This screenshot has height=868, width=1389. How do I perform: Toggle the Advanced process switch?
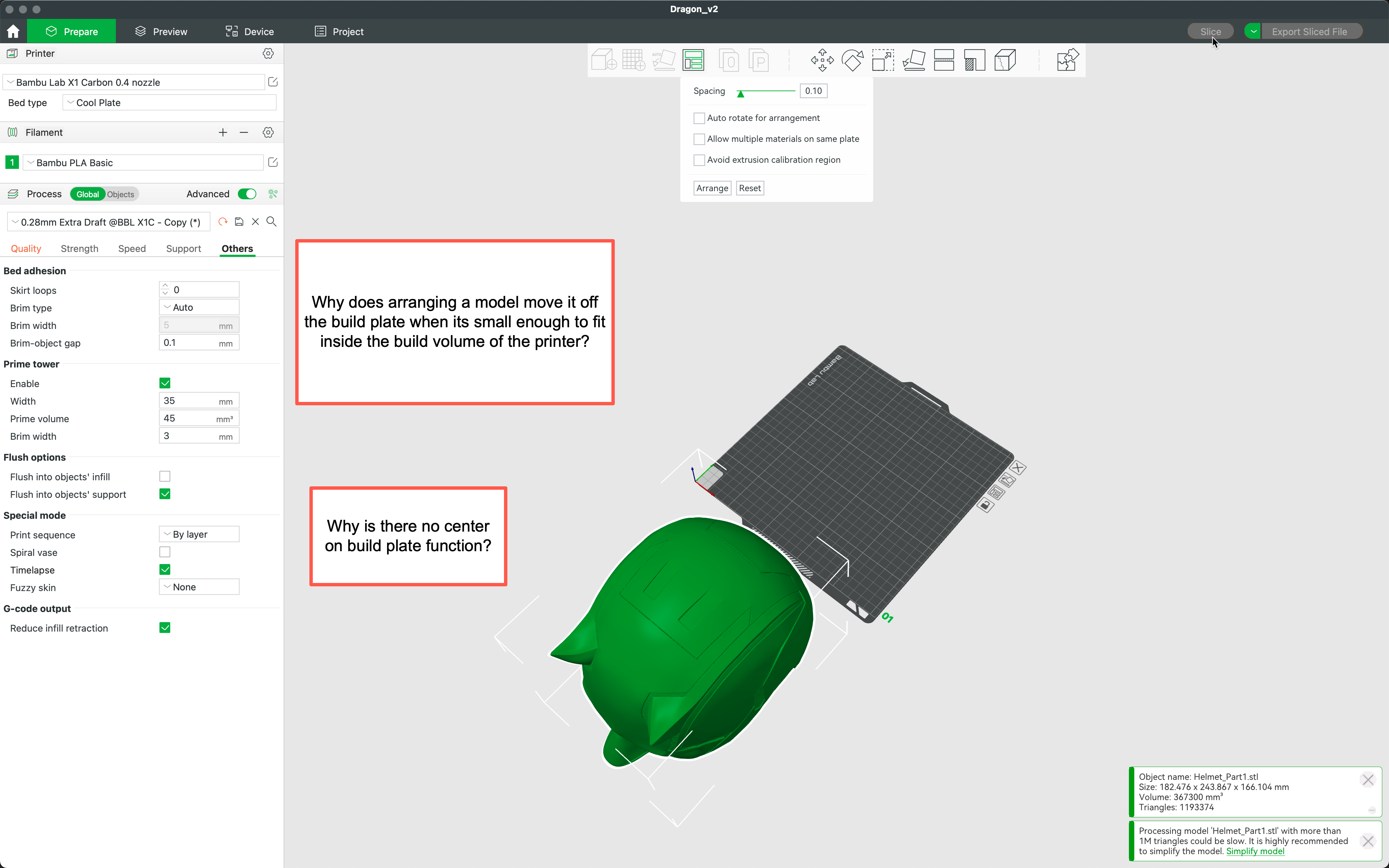point(247,194)
